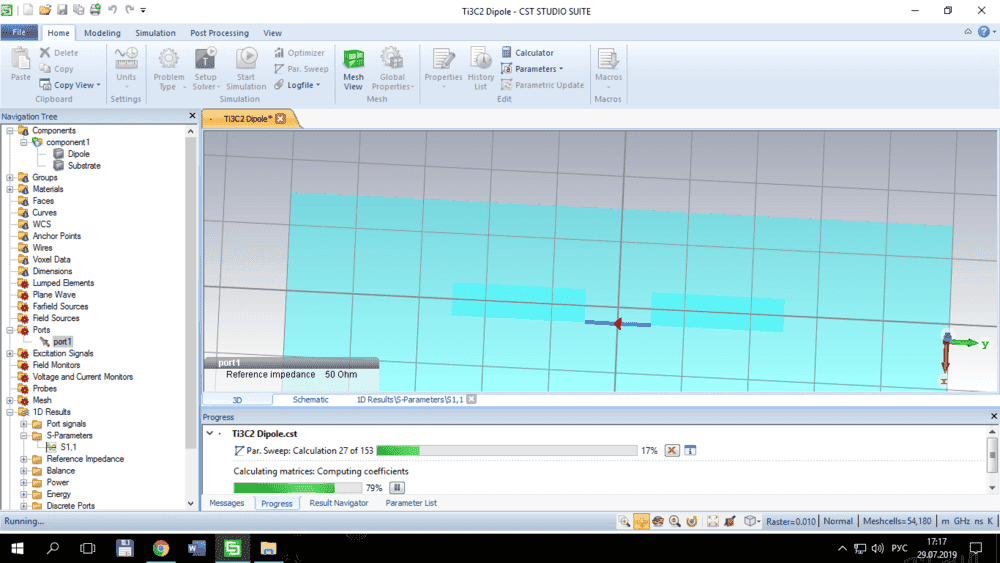
Task: Show the Messages tab
Action: pyautogui.click(x=226, y=503)
